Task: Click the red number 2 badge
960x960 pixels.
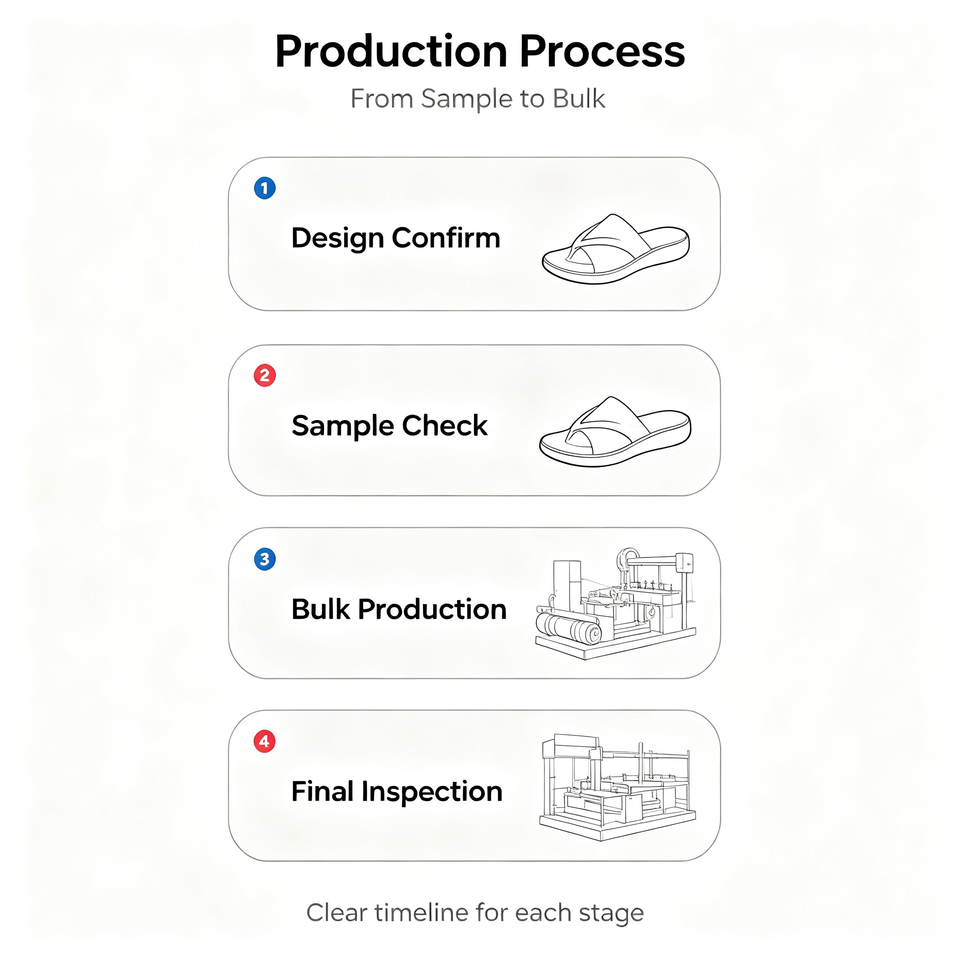Action: click(264, 375)
